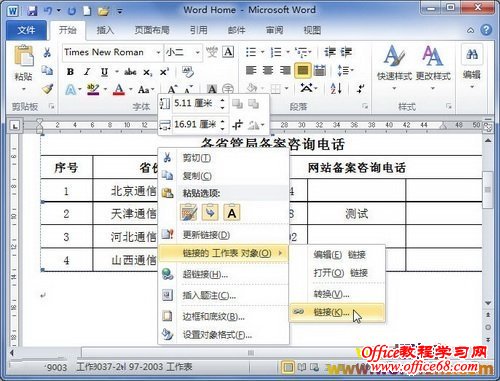
Task: Open the font size dropdown
Action: click(197, 52)
